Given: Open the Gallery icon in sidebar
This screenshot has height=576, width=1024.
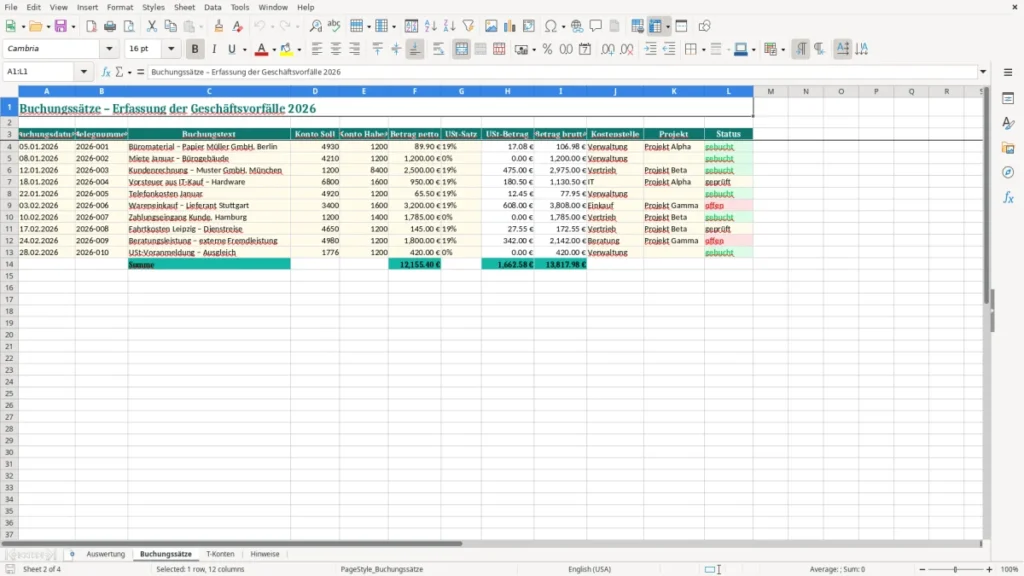Looking at the screenshot, I should point(1008,148).
